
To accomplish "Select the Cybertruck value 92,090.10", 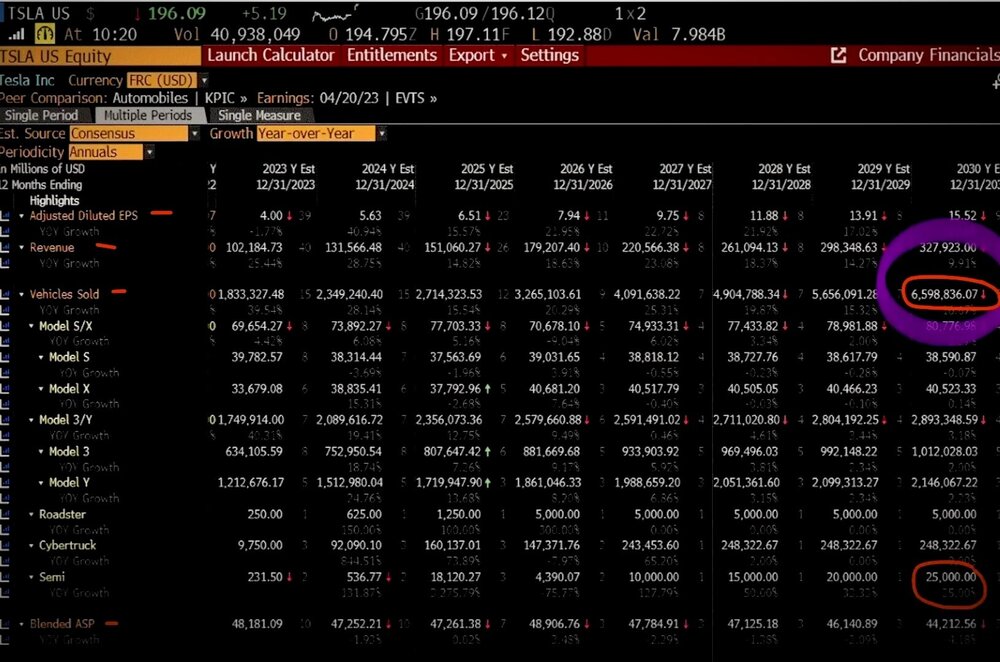I will (x=359, y=545).
